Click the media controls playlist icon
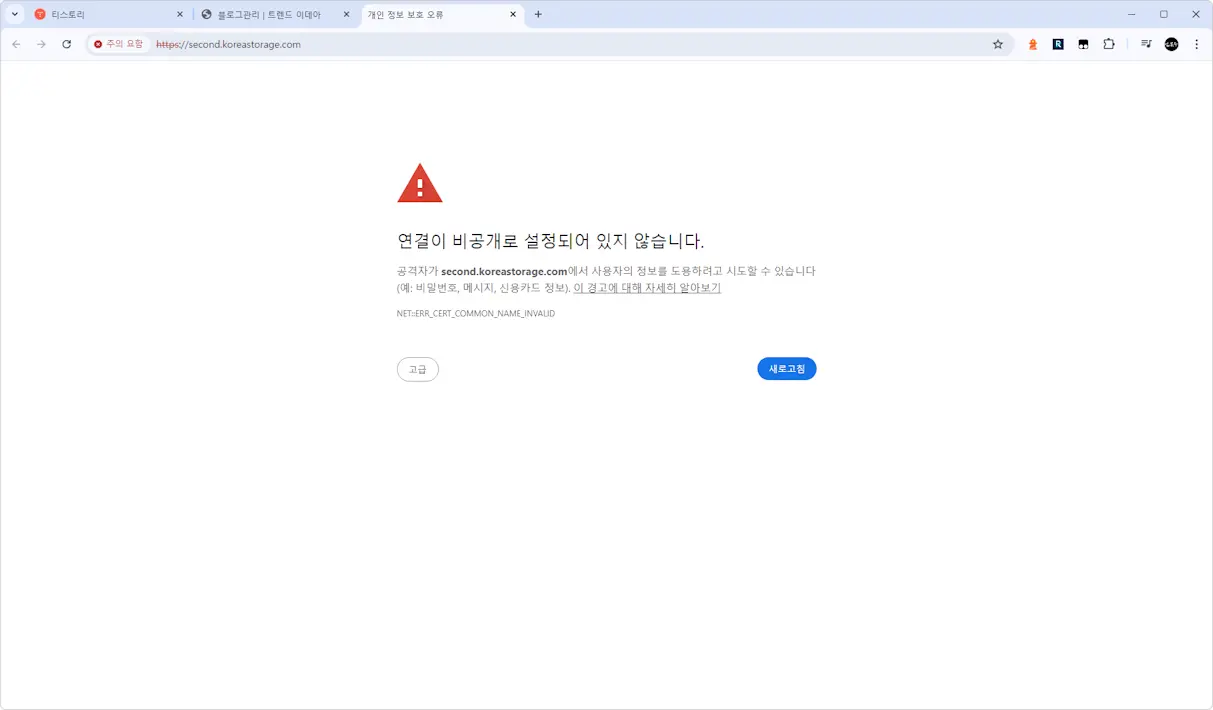Image resolution: width=1213 pixels, height=710 pixels. (x=1145, y=44)
